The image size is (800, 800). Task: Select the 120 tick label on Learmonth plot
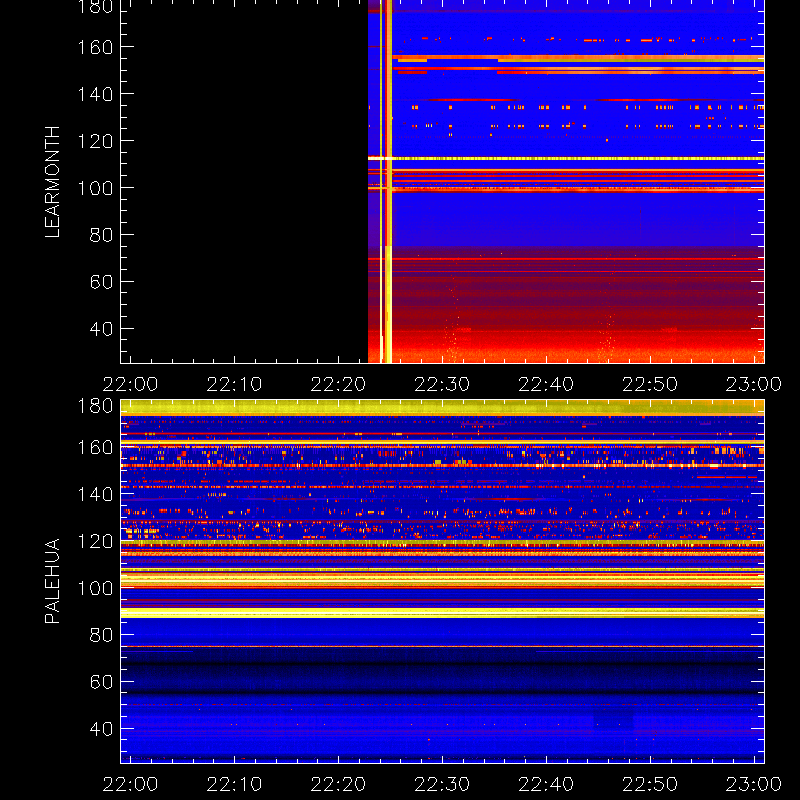tap(95, 141)
